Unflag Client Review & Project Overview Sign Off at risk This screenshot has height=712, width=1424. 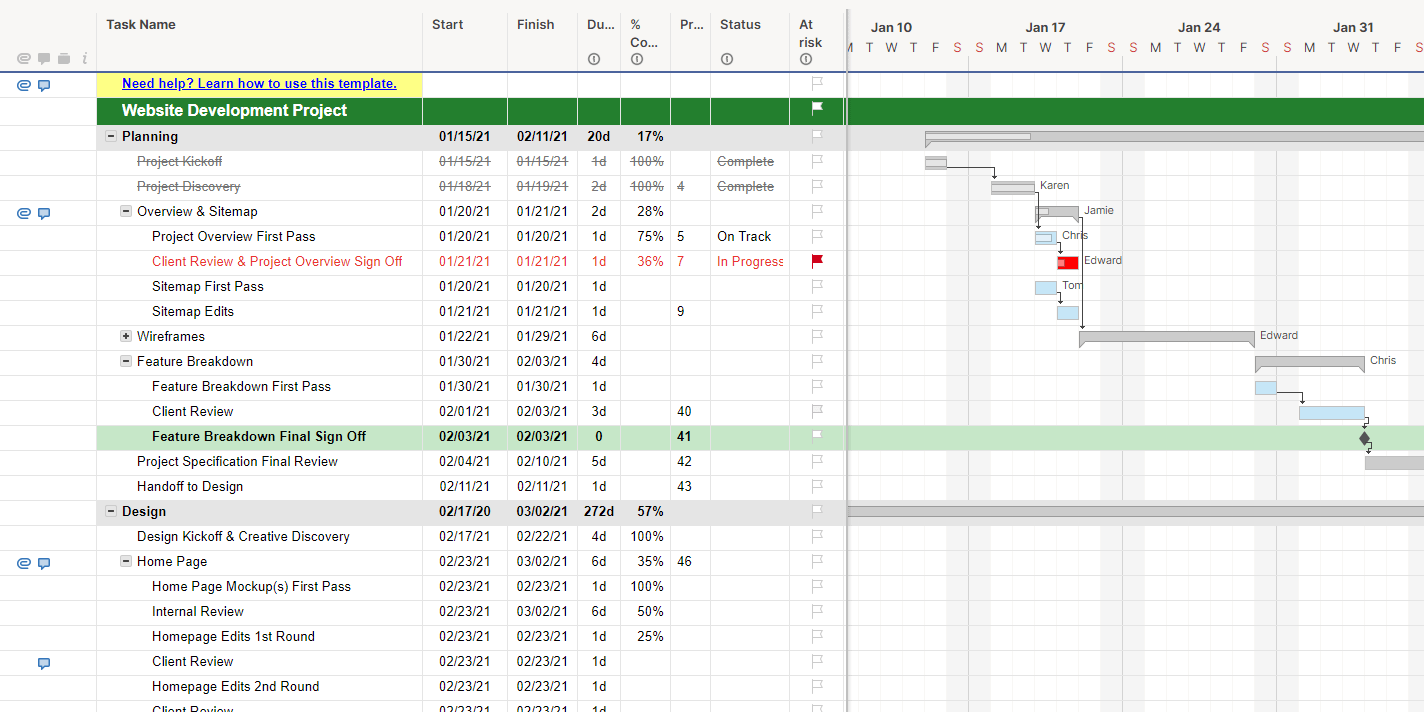tap(817, 261)
